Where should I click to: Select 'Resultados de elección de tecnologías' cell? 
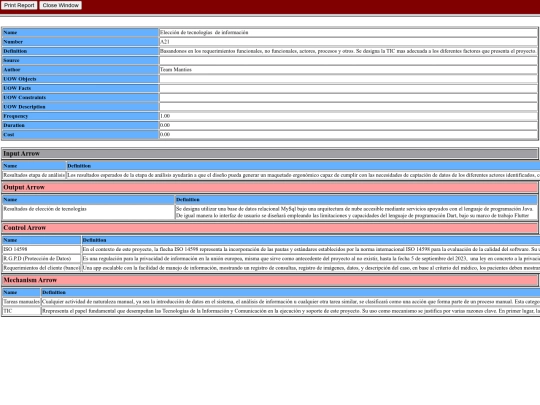(x=89, y=212)
